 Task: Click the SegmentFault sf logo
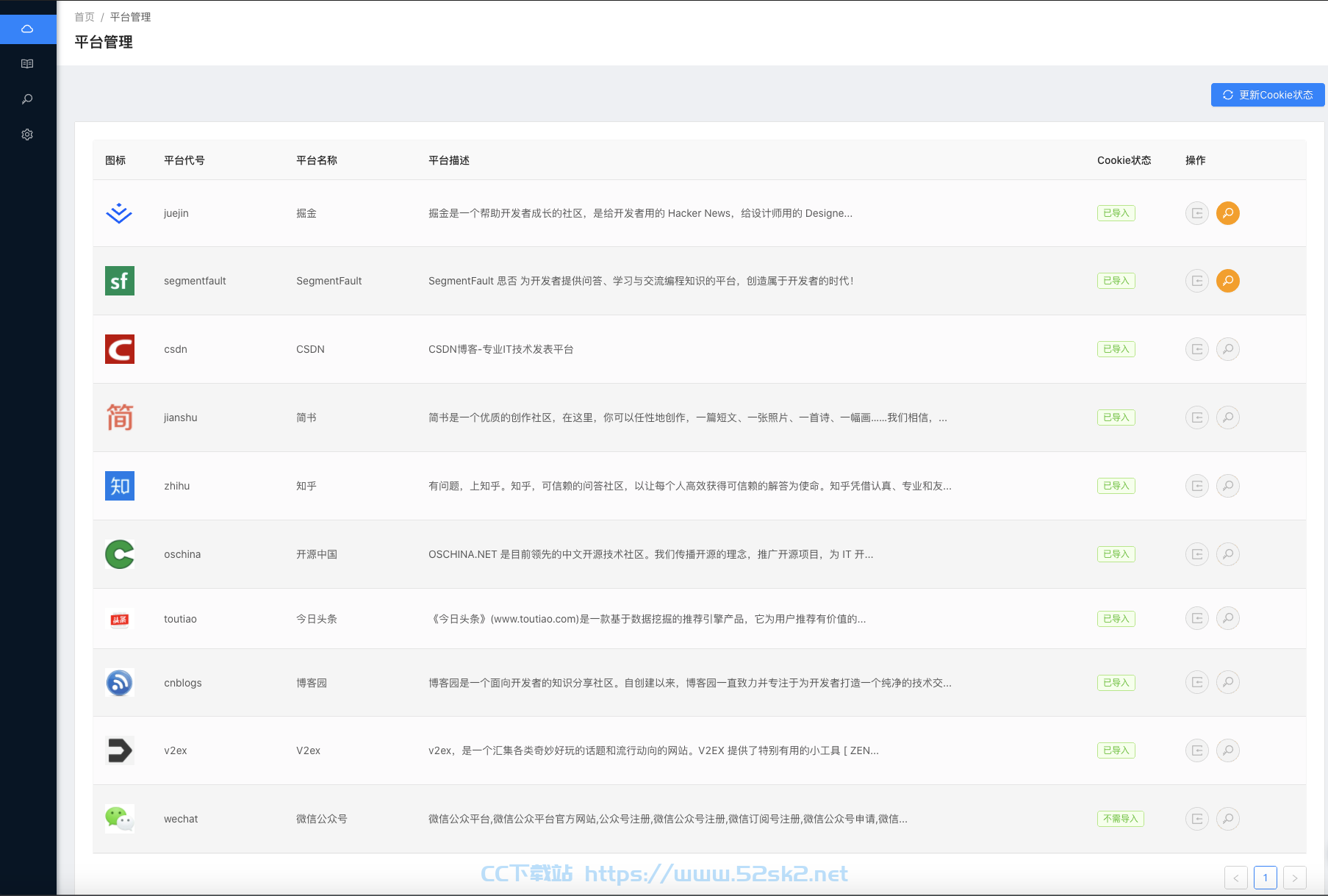click(120, 281)
